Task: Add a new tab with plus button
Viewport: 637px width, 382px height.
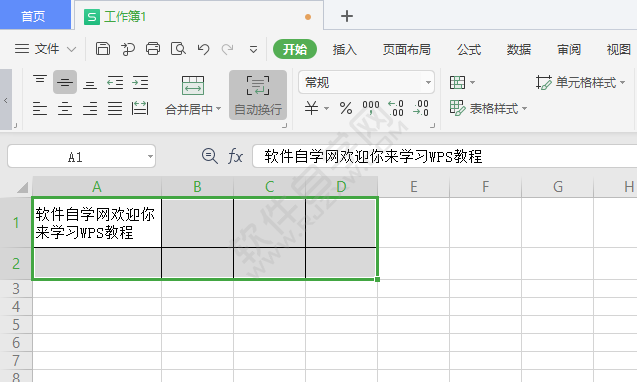Action: (347, 16)
